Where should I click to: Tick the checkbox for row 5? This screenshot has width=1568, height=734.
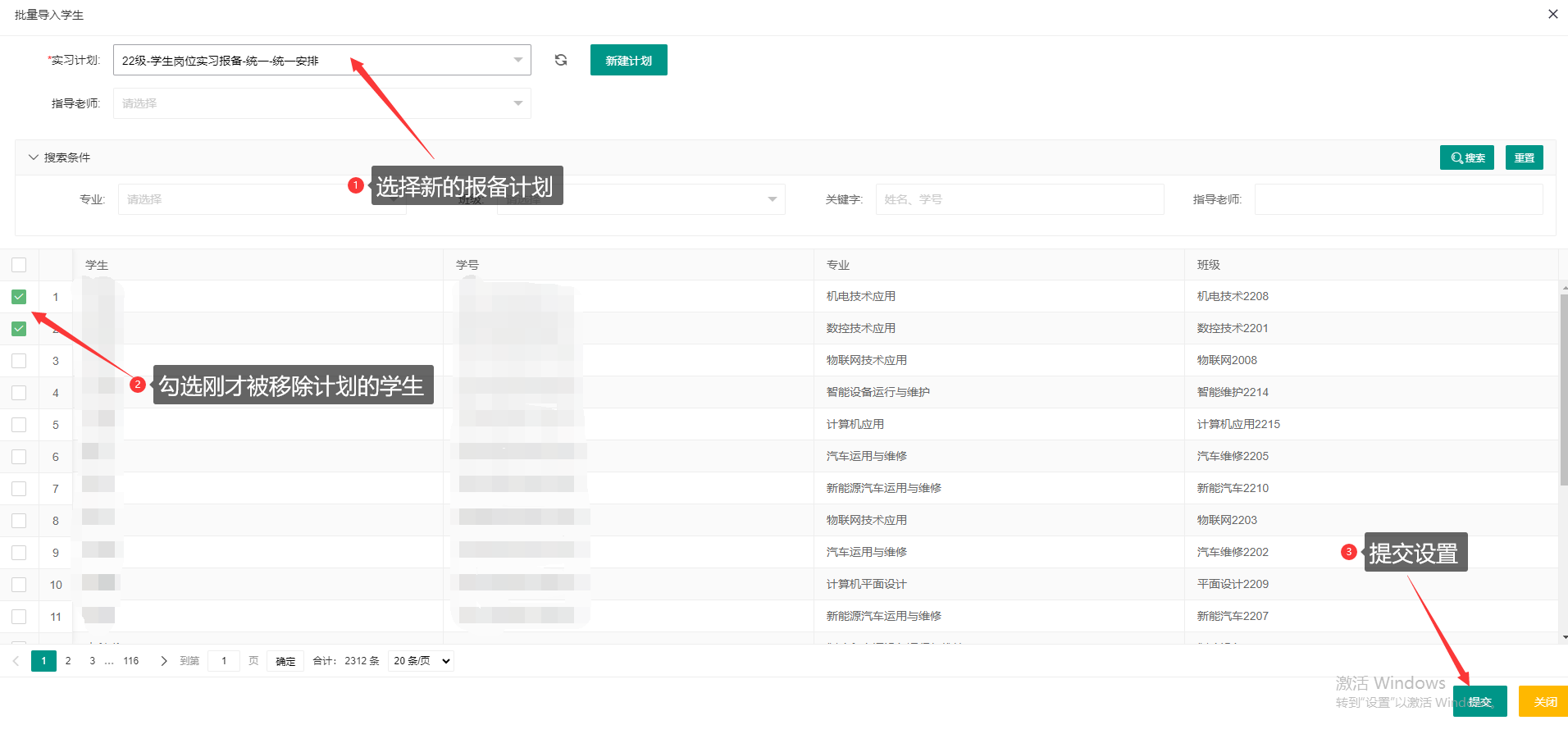pos(19,425)
